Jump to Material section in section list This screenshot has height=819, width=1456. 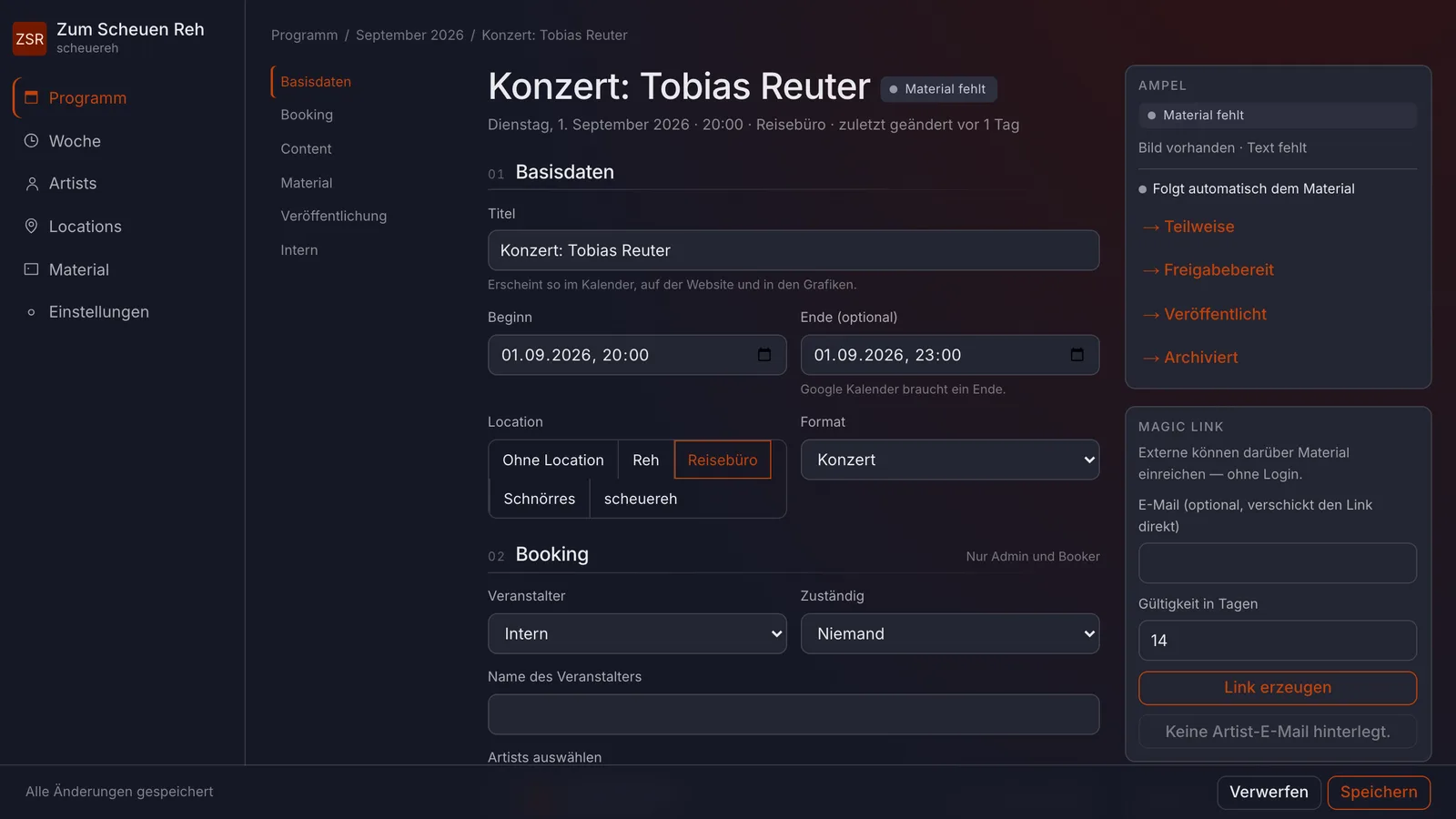[x=307, y=183]
